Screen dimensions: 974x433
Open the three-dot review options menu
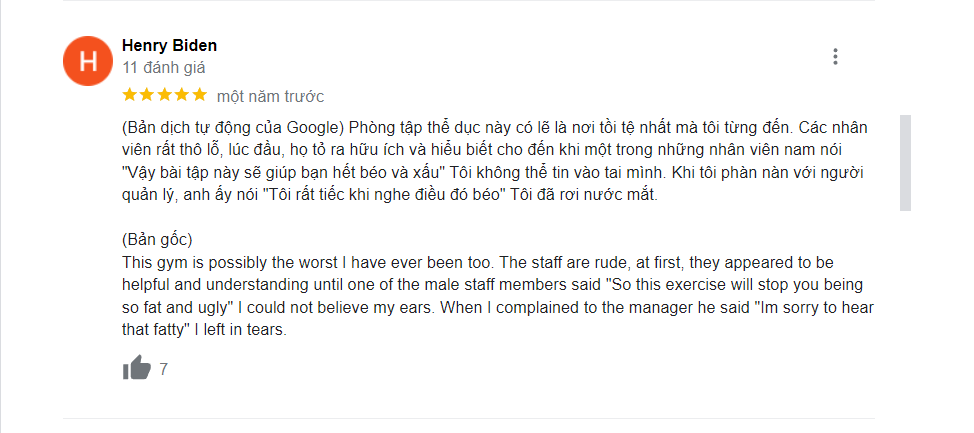tap(835, 57)
